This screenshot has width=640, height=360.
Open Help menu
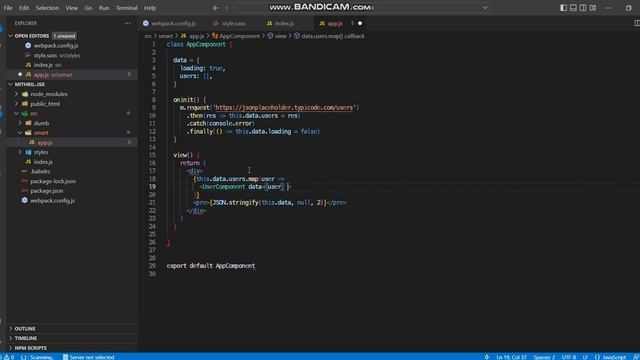coord(150,8)
